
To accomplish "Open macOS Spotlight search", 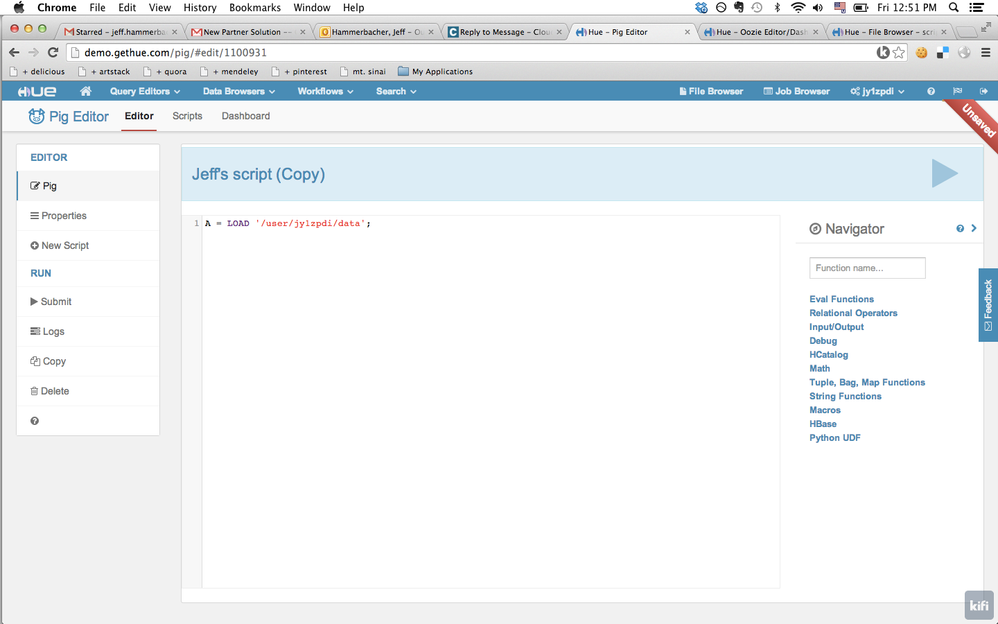I will [x=953, y=8].
